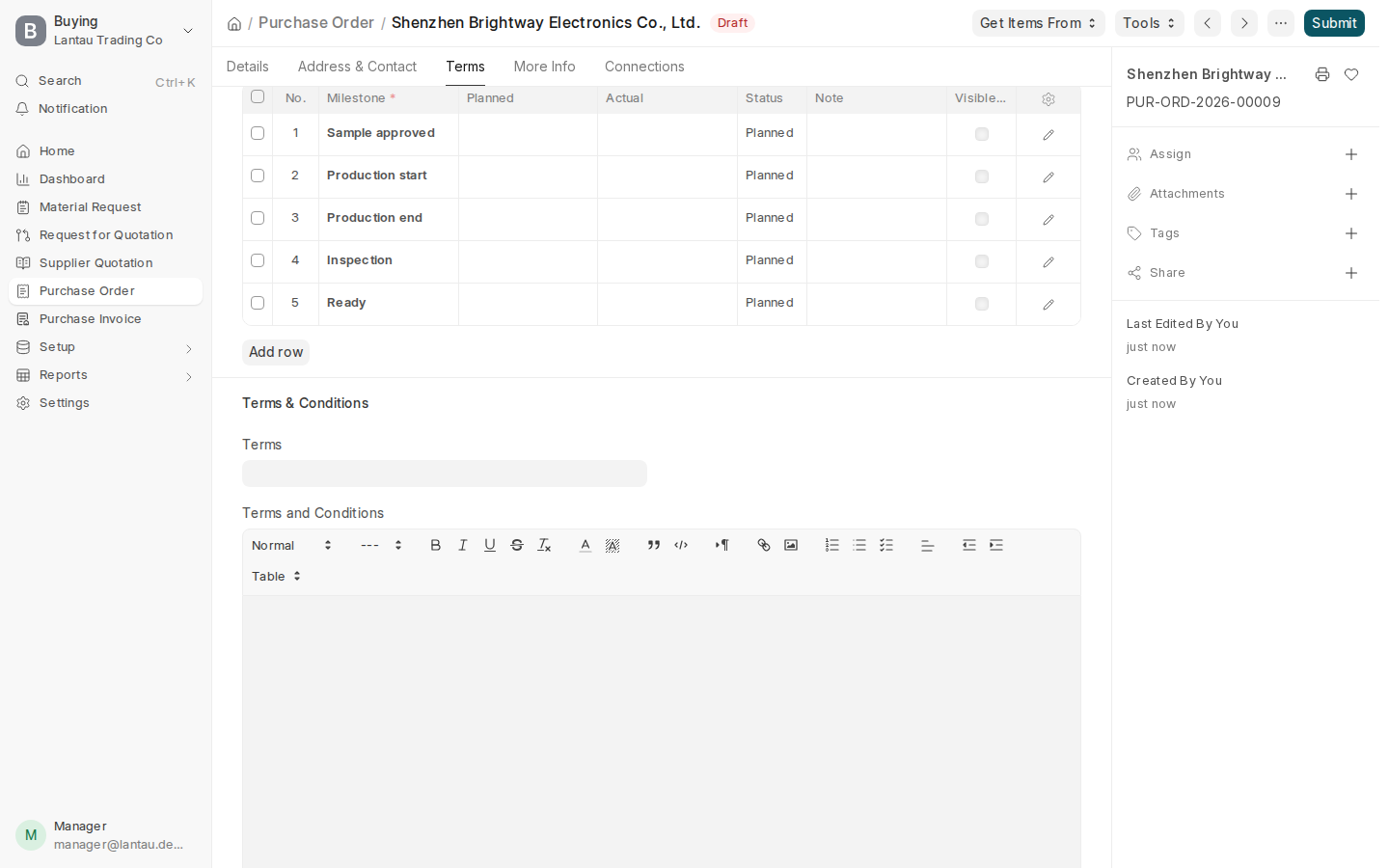Edit the Sample approved milestone row

point(1049,134)
